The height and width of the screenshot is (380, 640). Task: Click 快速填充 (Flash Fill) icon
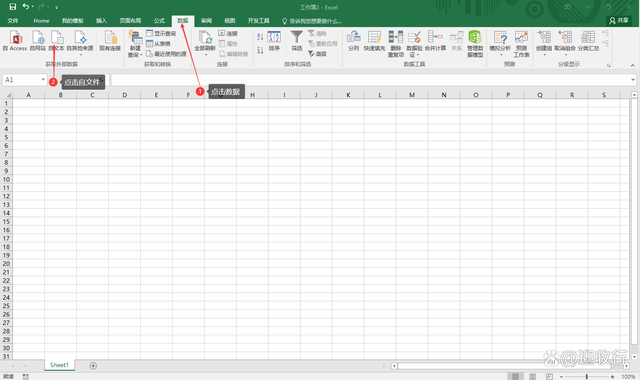[374, 40]
